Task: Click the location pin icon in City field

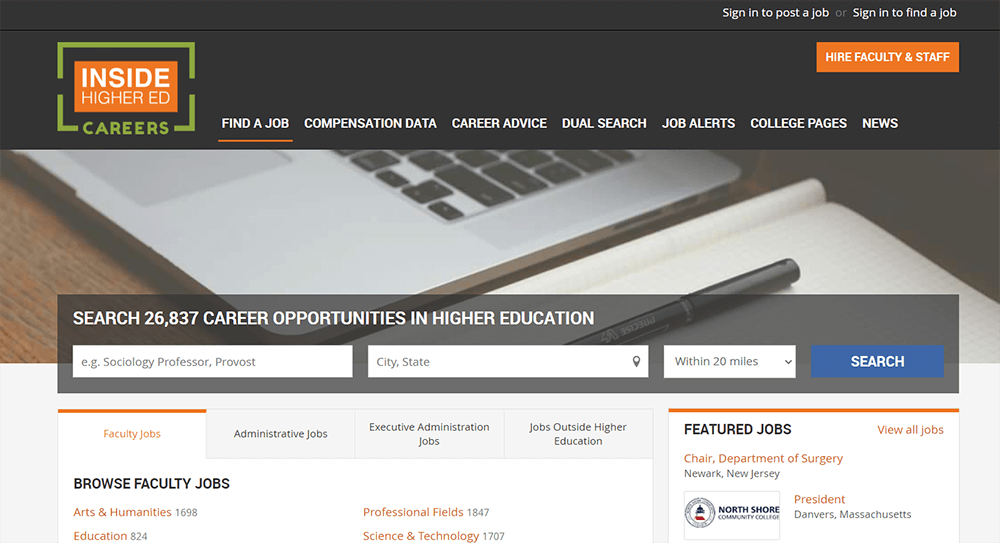Action: point(636,362)
